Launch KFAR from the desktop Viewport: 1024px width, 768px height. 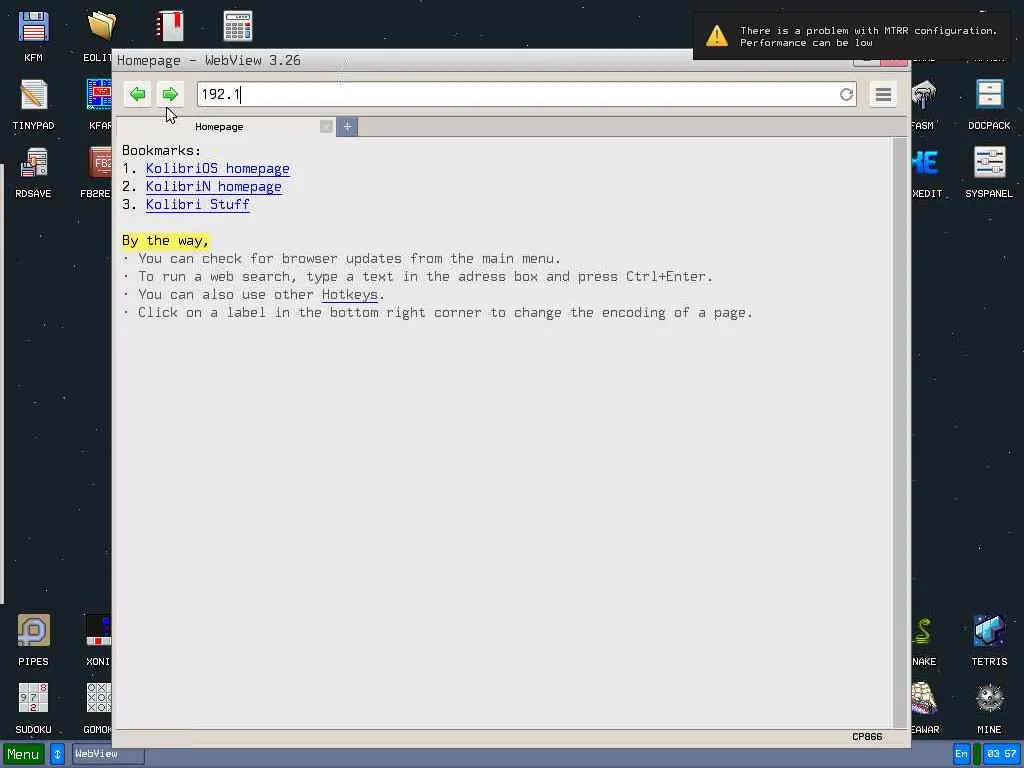(99, 104)
